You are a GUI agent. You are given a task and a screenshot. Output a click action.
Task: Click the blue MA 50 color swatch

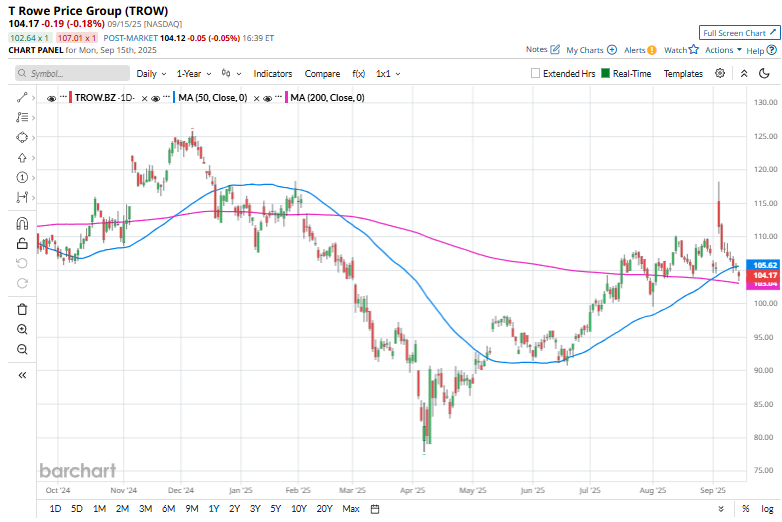coord(174,97)
